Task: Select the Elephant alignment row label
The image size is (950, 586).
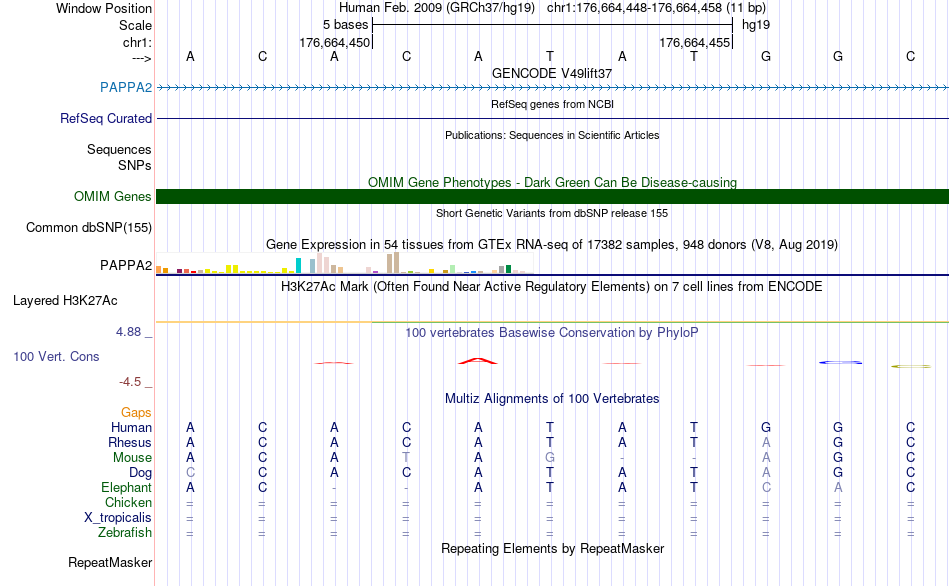Action: [x=126, y=488]
